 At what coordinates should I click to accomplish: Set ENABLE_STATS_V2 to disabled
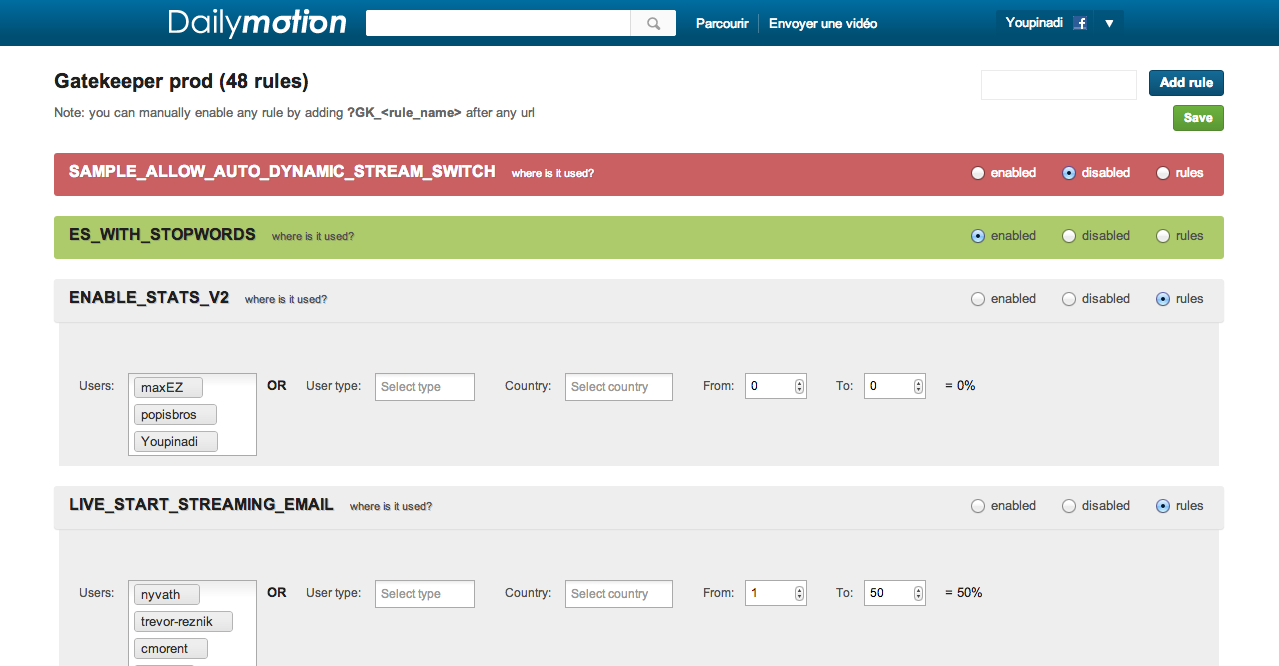coord(1069,299)
